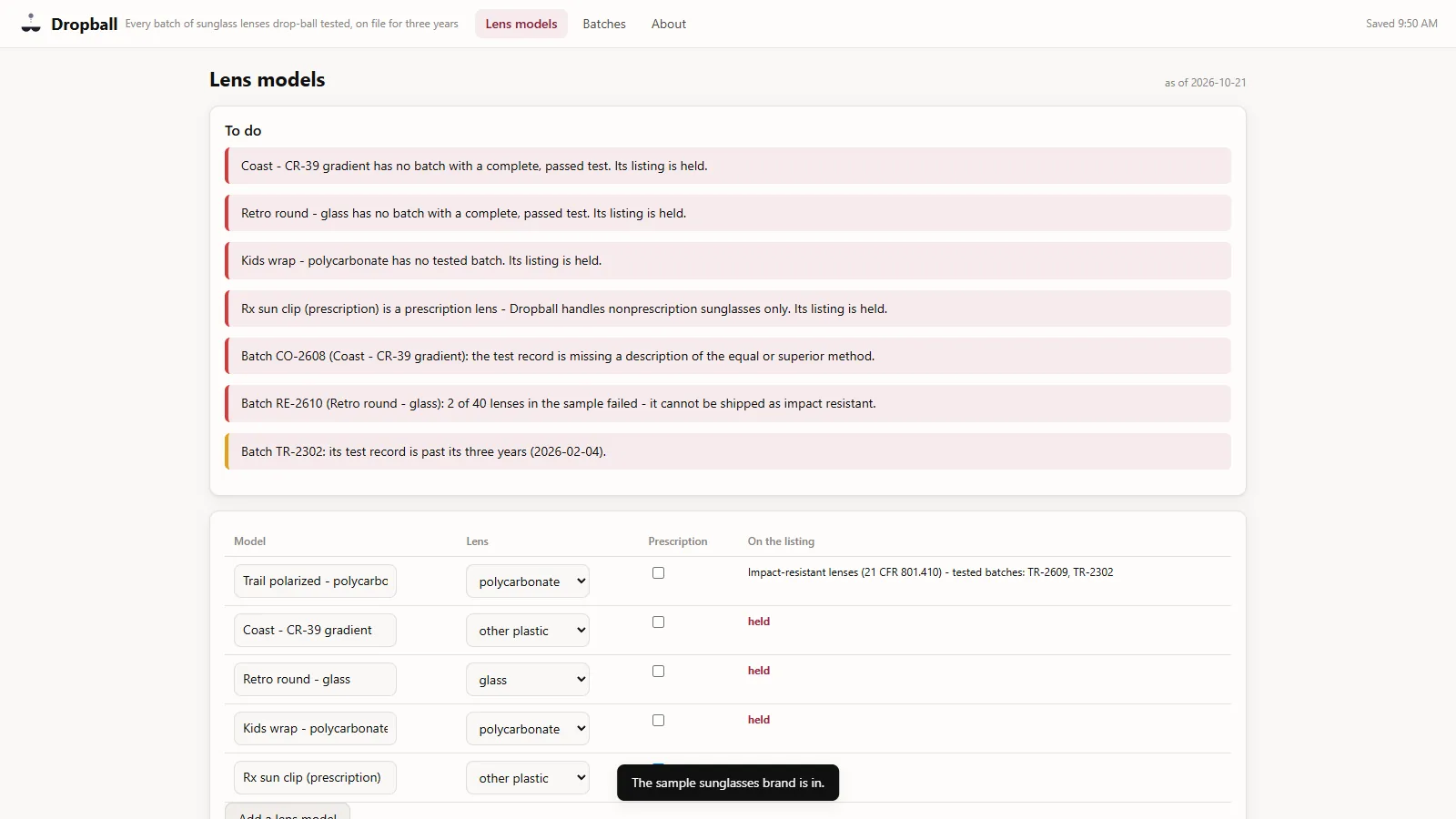Image resolution: width=1456 pixels, height=819 pixels.
Task: Click the Lens models page heading
Action: click(268, 79)
